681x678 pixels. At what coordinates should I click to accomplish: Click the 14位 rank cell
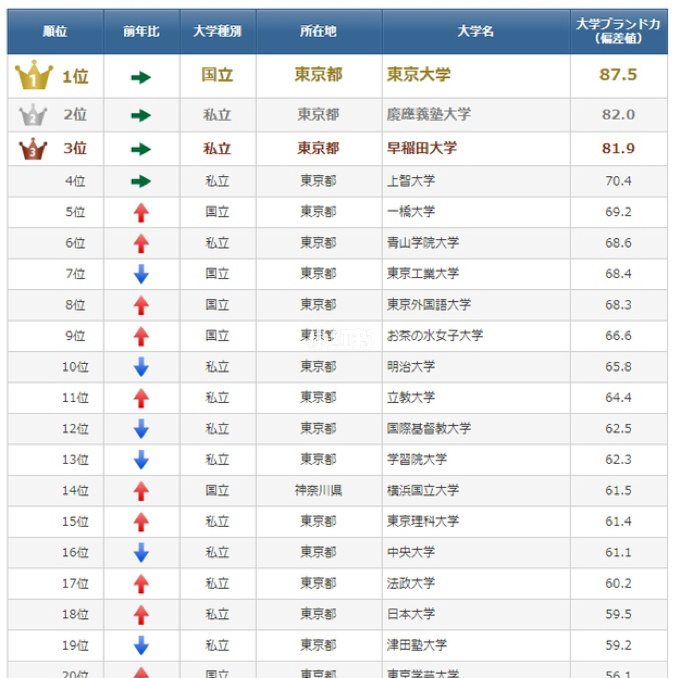55,491
